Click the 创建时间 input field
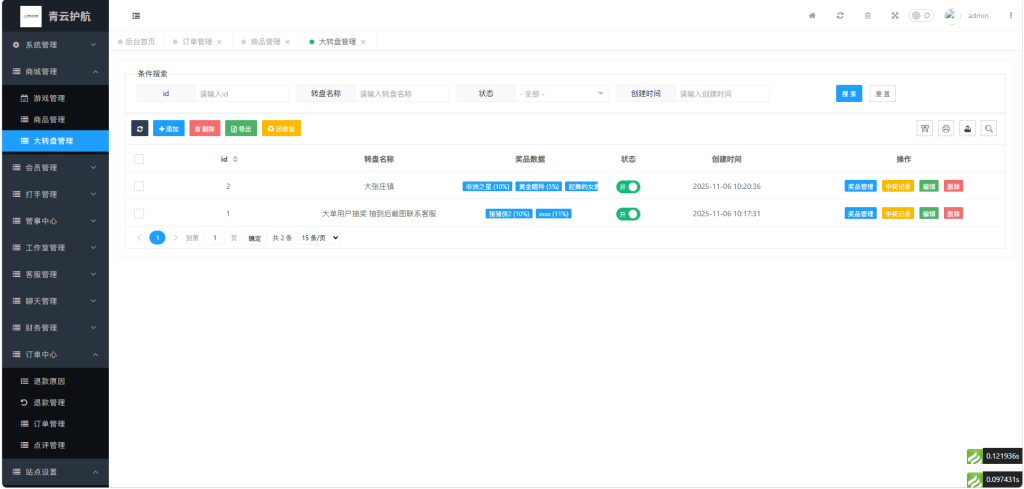The height and width of the screenshot is (489, 1024). (x=722, y=93)
